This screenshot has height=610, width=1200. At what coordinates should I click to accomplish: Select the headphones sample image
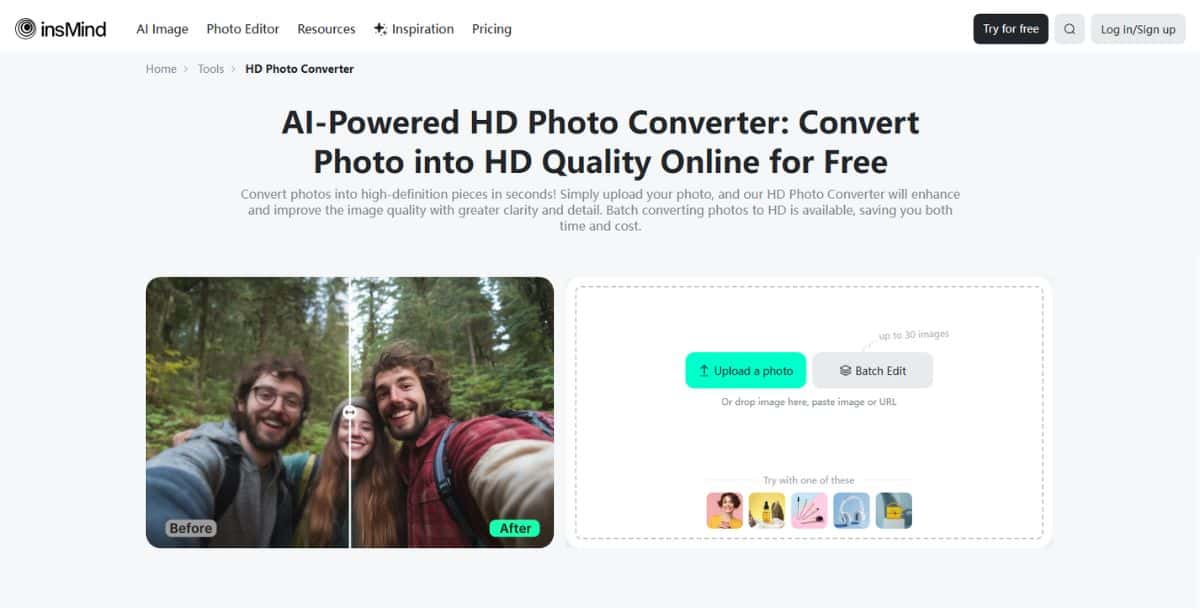pos(851,510)
